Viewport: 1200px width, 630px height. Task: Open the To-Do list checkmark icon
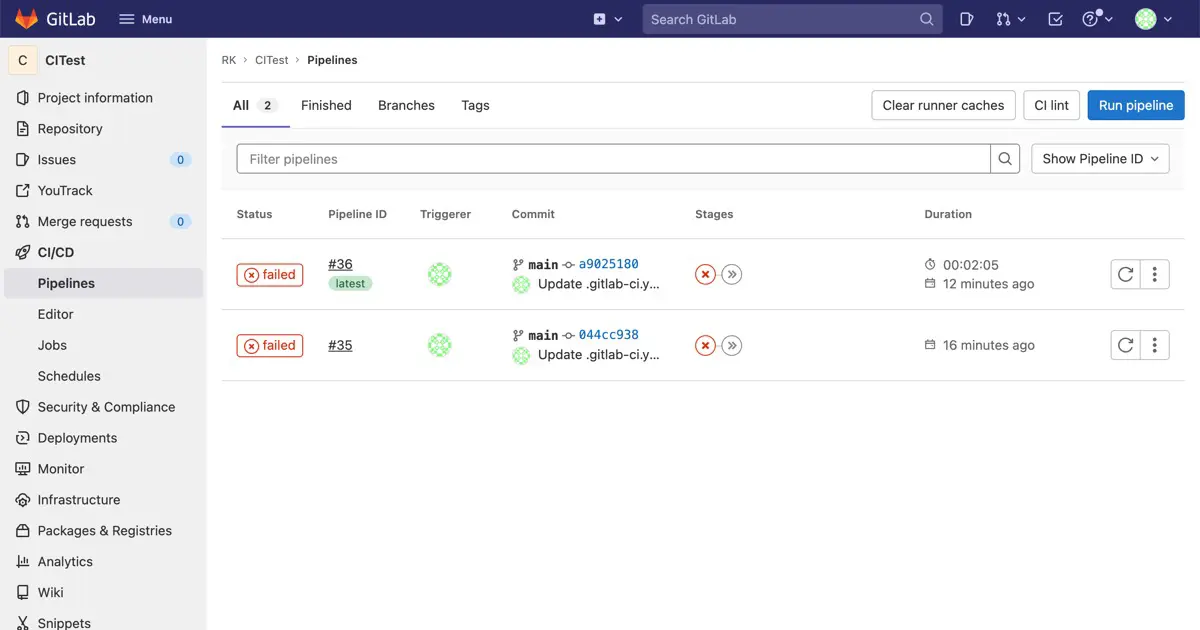(1055, 19)
